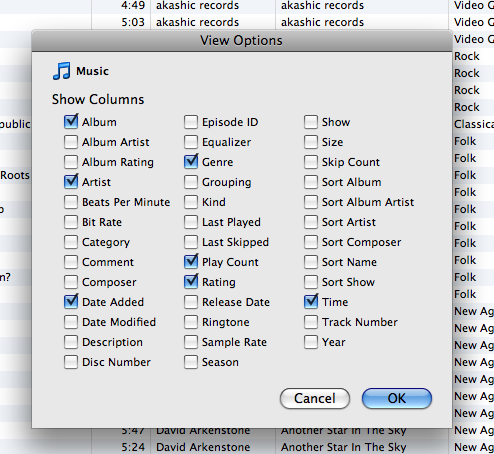The height and width of the screenshot is (454, 494).
Task: Tick the Bit Rate checkbox
Action: (71, 222)
